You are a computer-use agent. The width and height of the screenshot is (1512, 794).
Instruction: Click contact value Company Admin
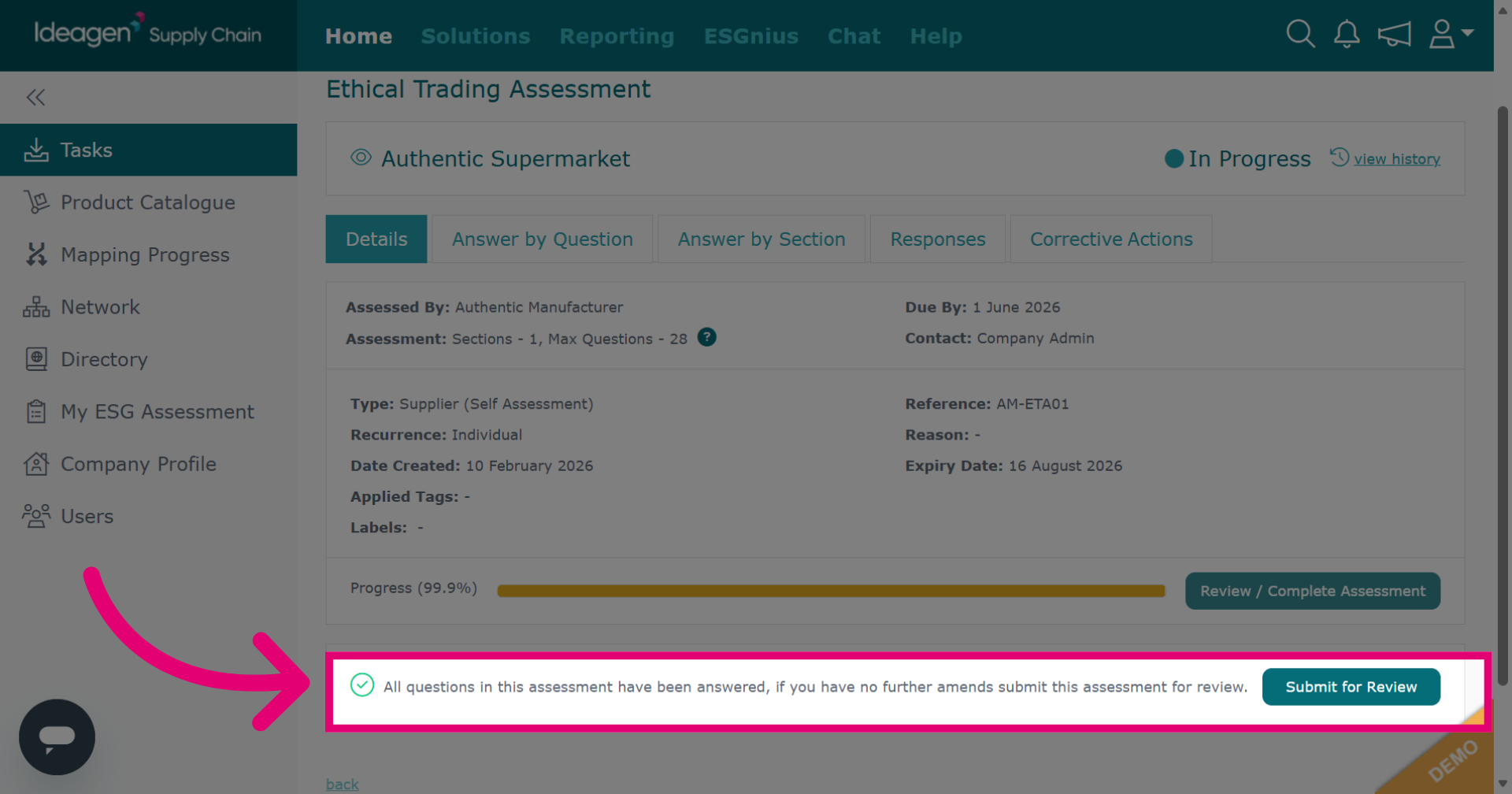pyautogui.click(x=1036, y=338)
